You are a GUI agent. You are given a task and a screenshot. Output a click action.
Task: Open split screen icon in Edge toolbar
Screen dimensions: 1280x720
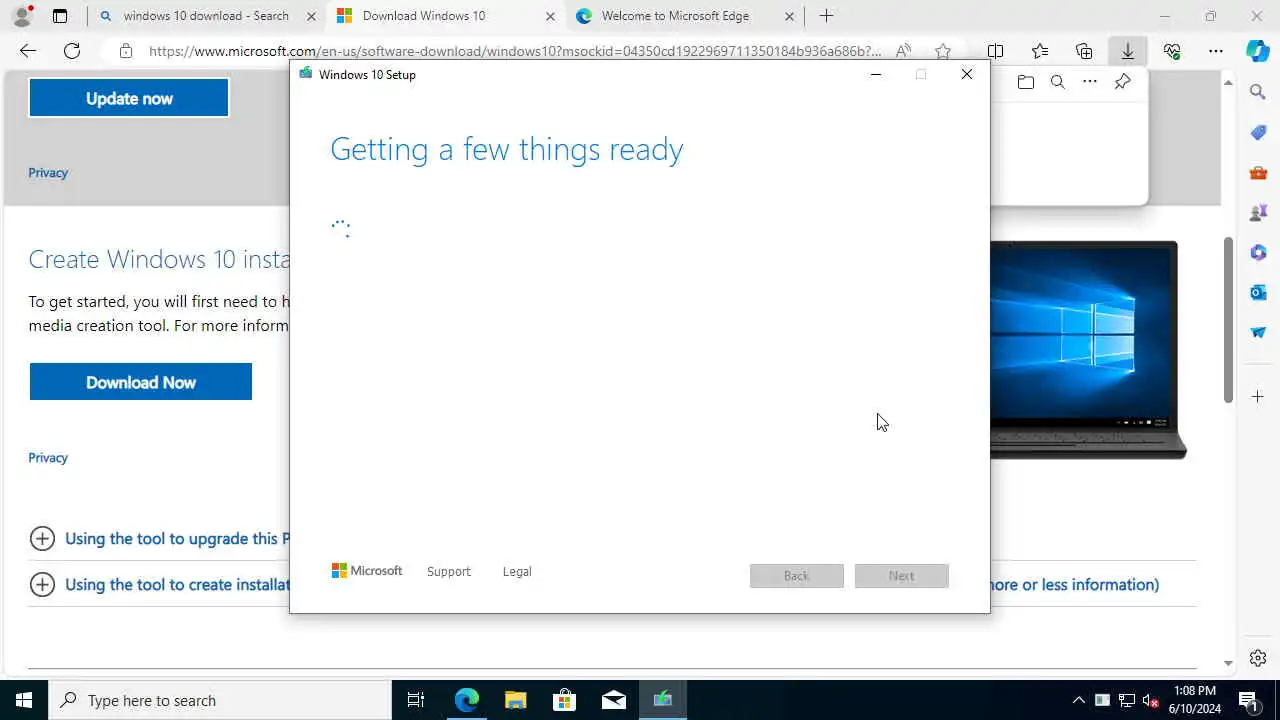pos(996,51)
